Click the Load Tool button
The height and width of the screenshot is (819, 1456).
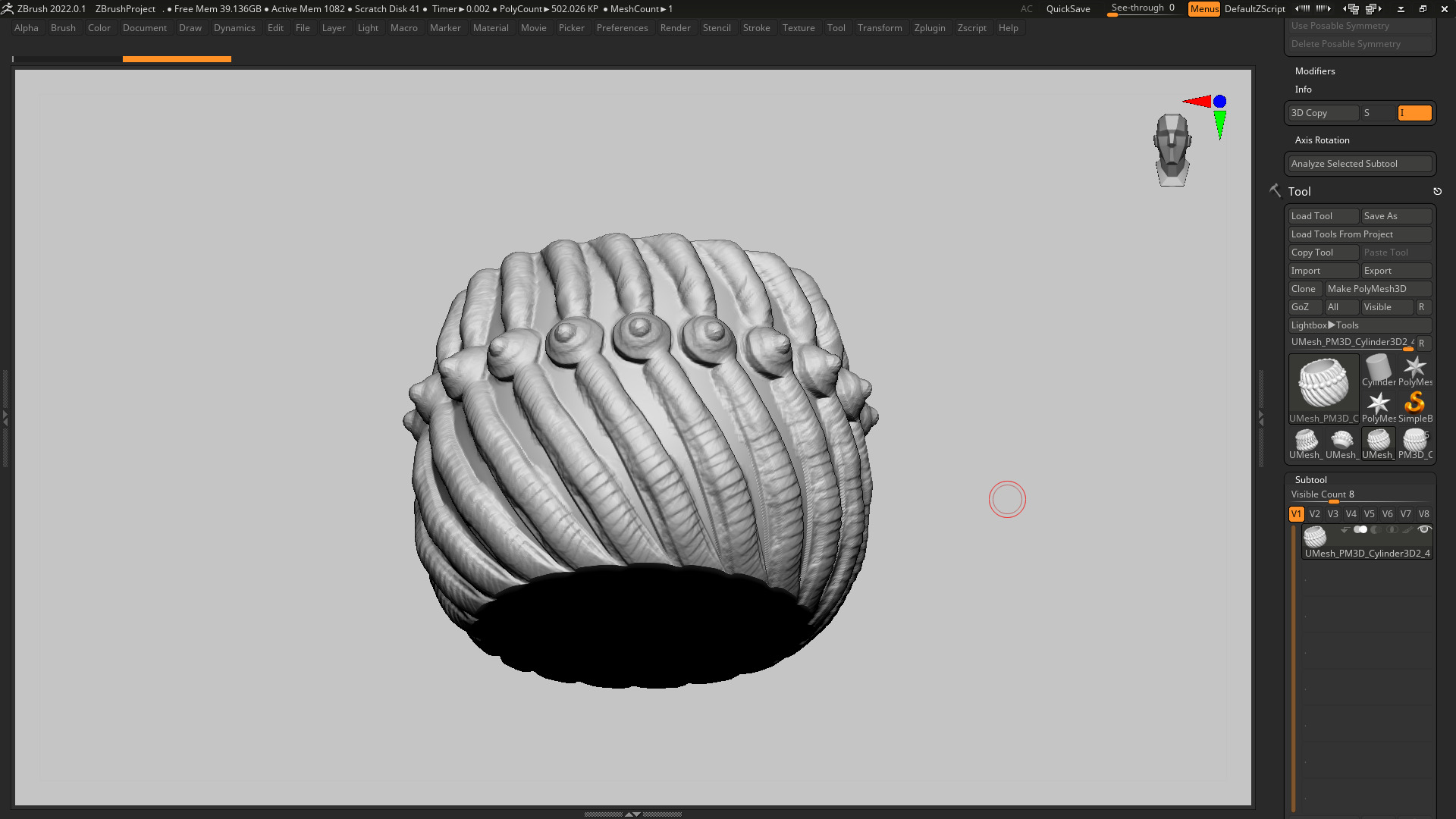tap(1323, 216)
